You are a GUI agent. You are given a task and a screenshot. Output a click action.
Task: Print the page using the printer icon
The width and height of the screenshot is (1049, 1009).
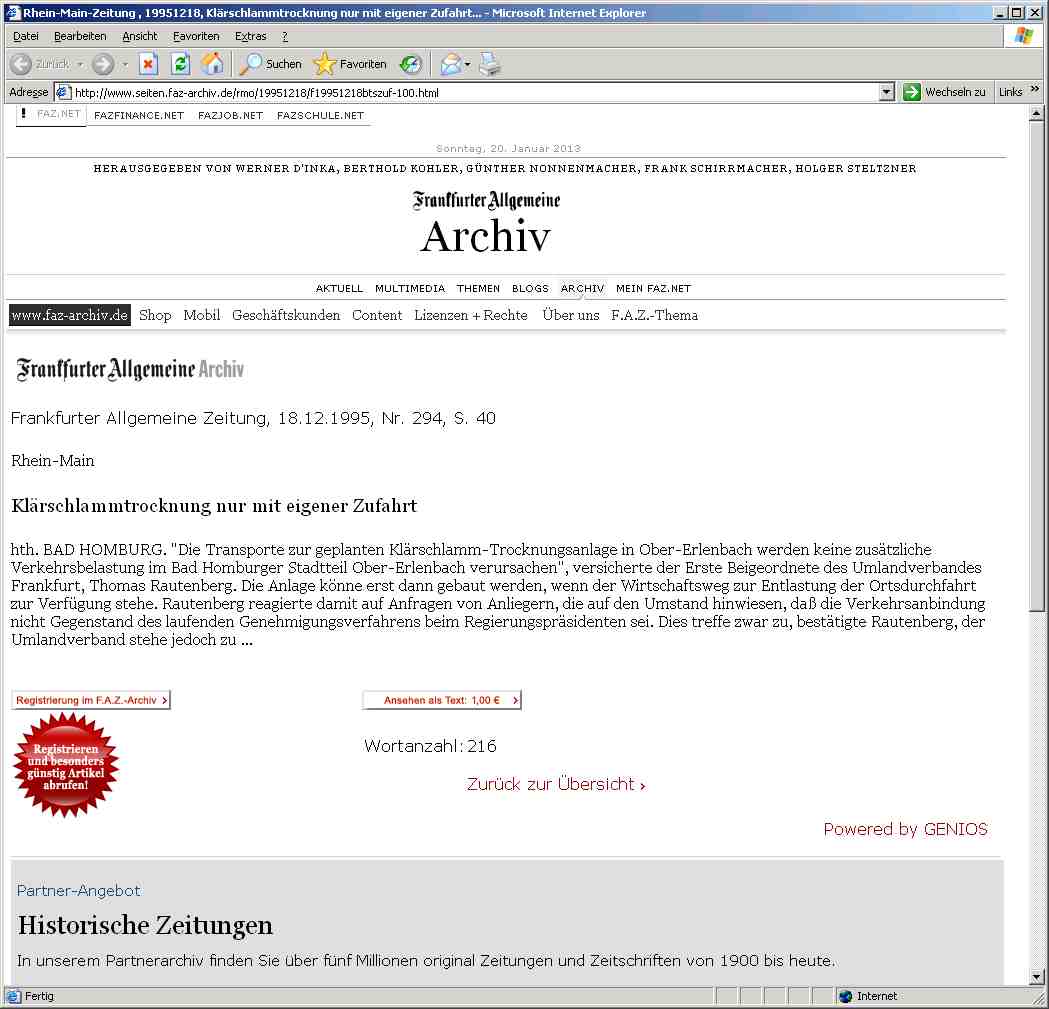[489, 64]
